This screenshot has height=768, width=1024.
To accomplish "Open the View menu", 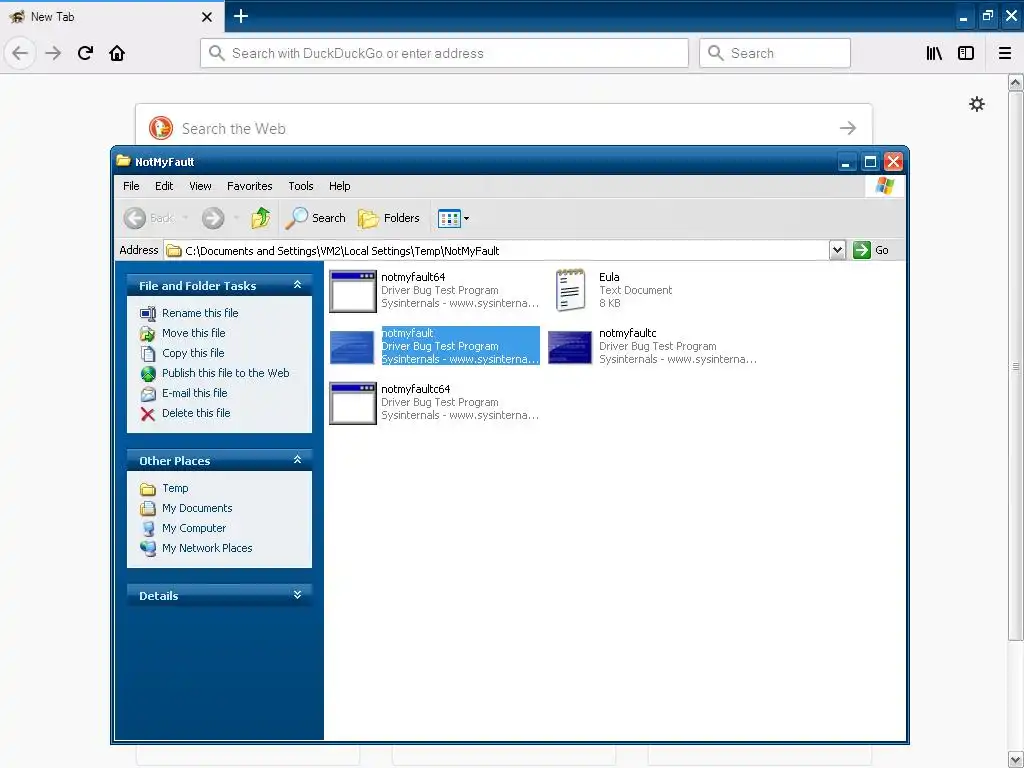I will pyautogui.click(x=200, y=186).
